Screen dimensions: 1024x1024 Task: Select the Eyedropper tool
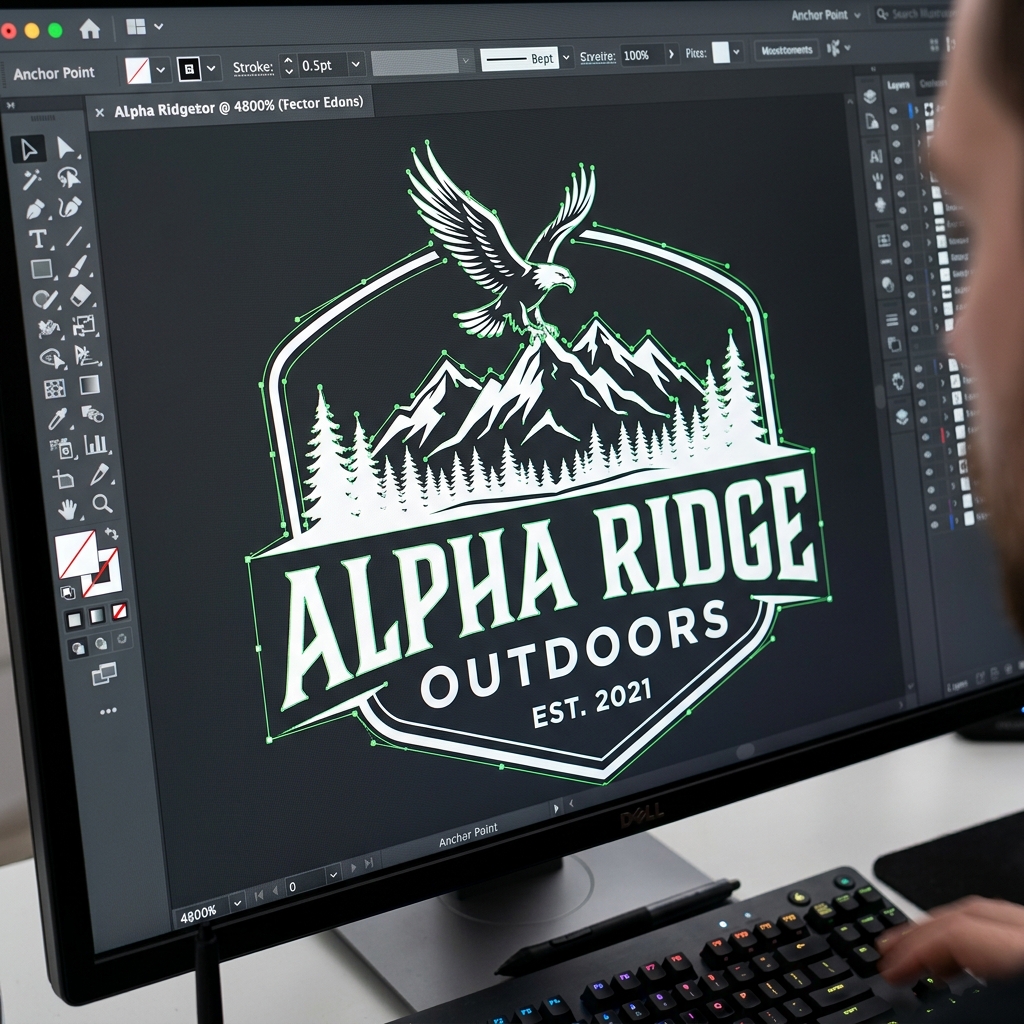click(57, 419)
